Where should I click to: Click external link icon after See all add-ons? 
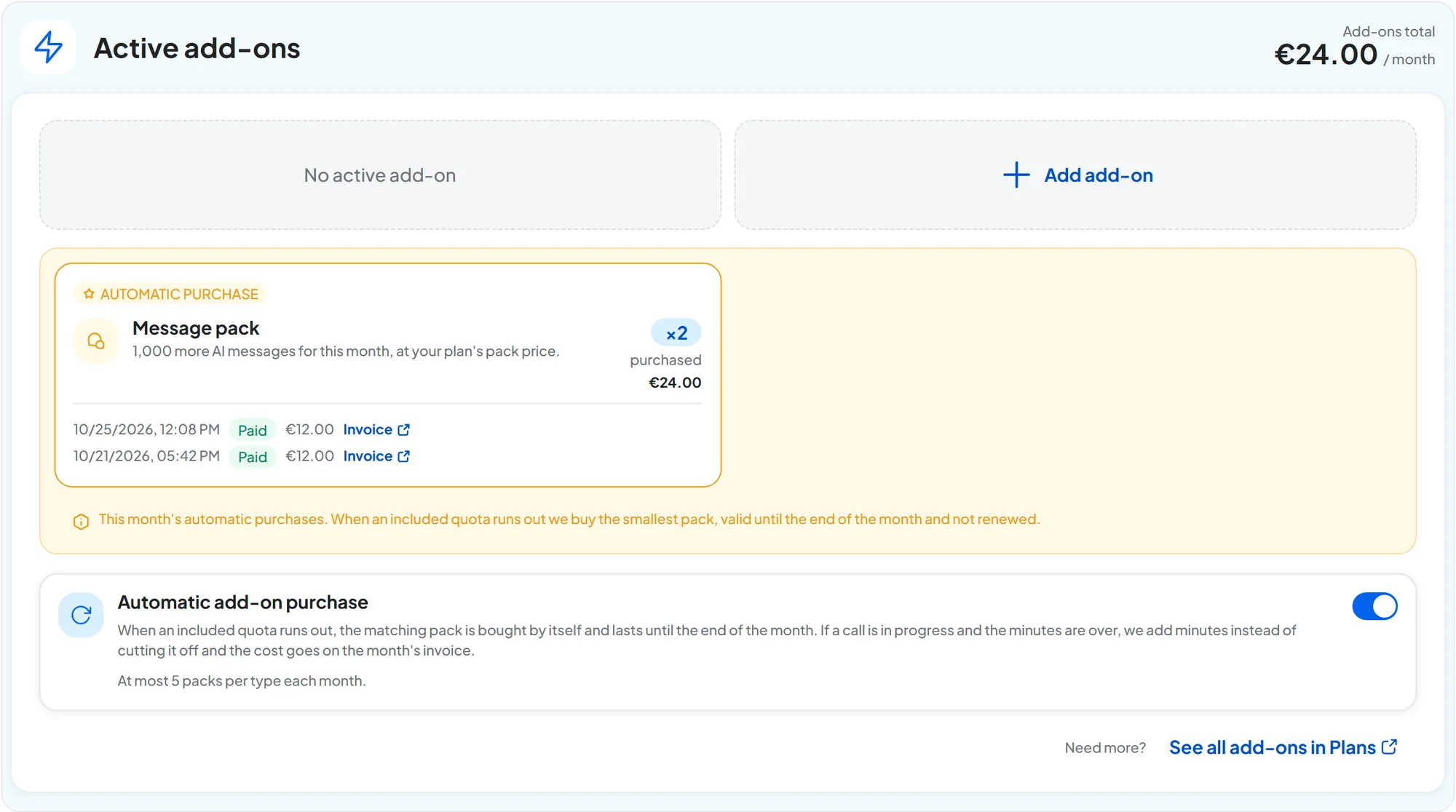click(x=1389, y=747)
